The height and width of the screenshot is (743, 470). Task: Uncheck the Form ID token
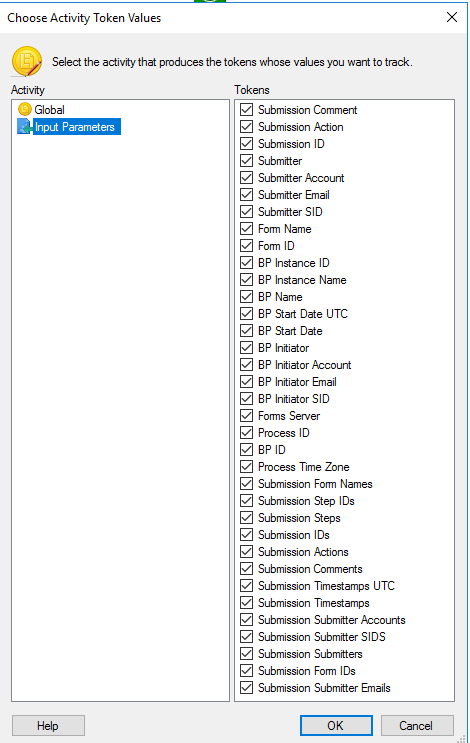pyautogui.click(x=246, y=245)
